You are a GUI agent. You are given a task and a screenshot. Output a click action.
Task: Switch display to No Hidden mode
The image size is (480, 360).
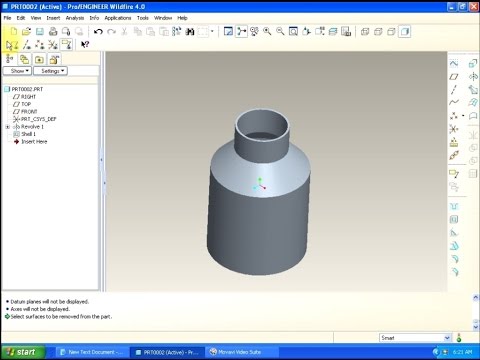click(x=391, y=32)
